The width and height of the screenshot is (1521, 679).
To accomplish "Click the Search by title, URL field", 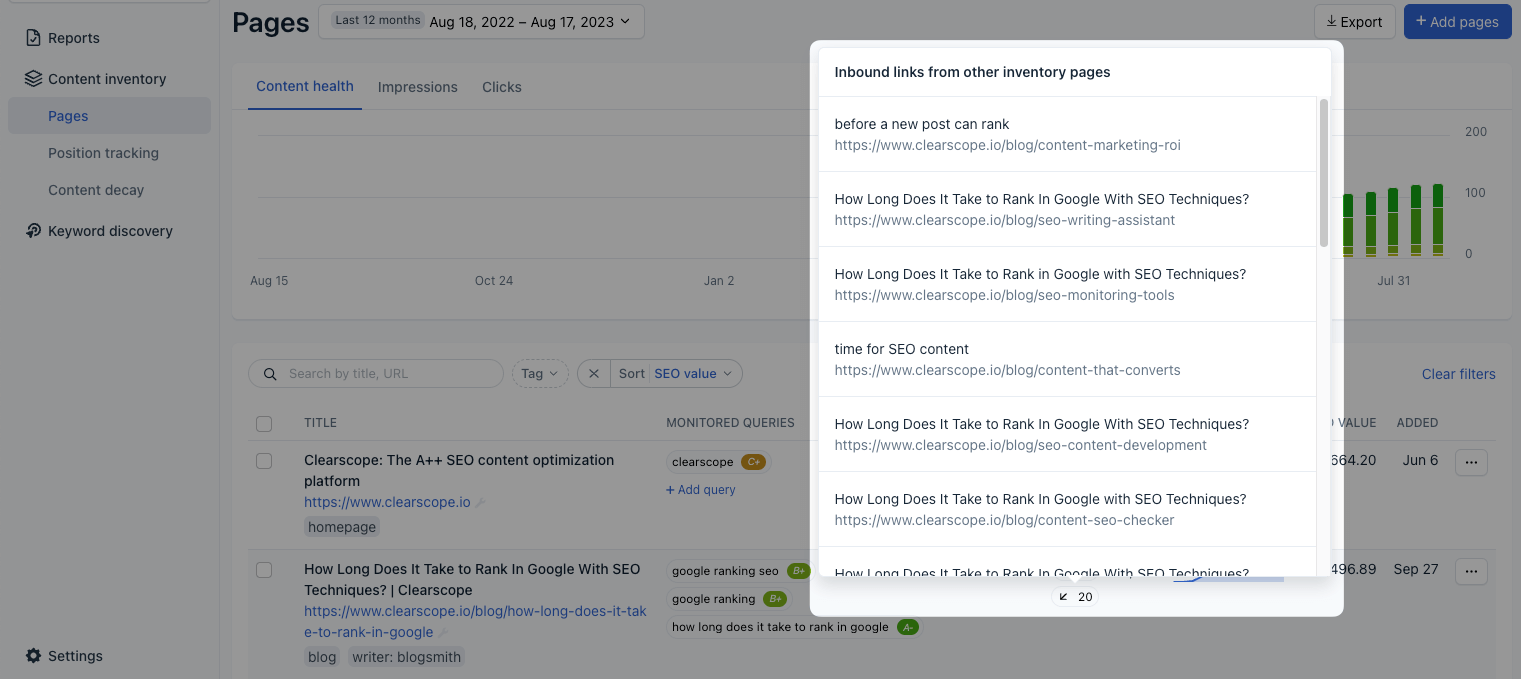I will click(376, 374).
